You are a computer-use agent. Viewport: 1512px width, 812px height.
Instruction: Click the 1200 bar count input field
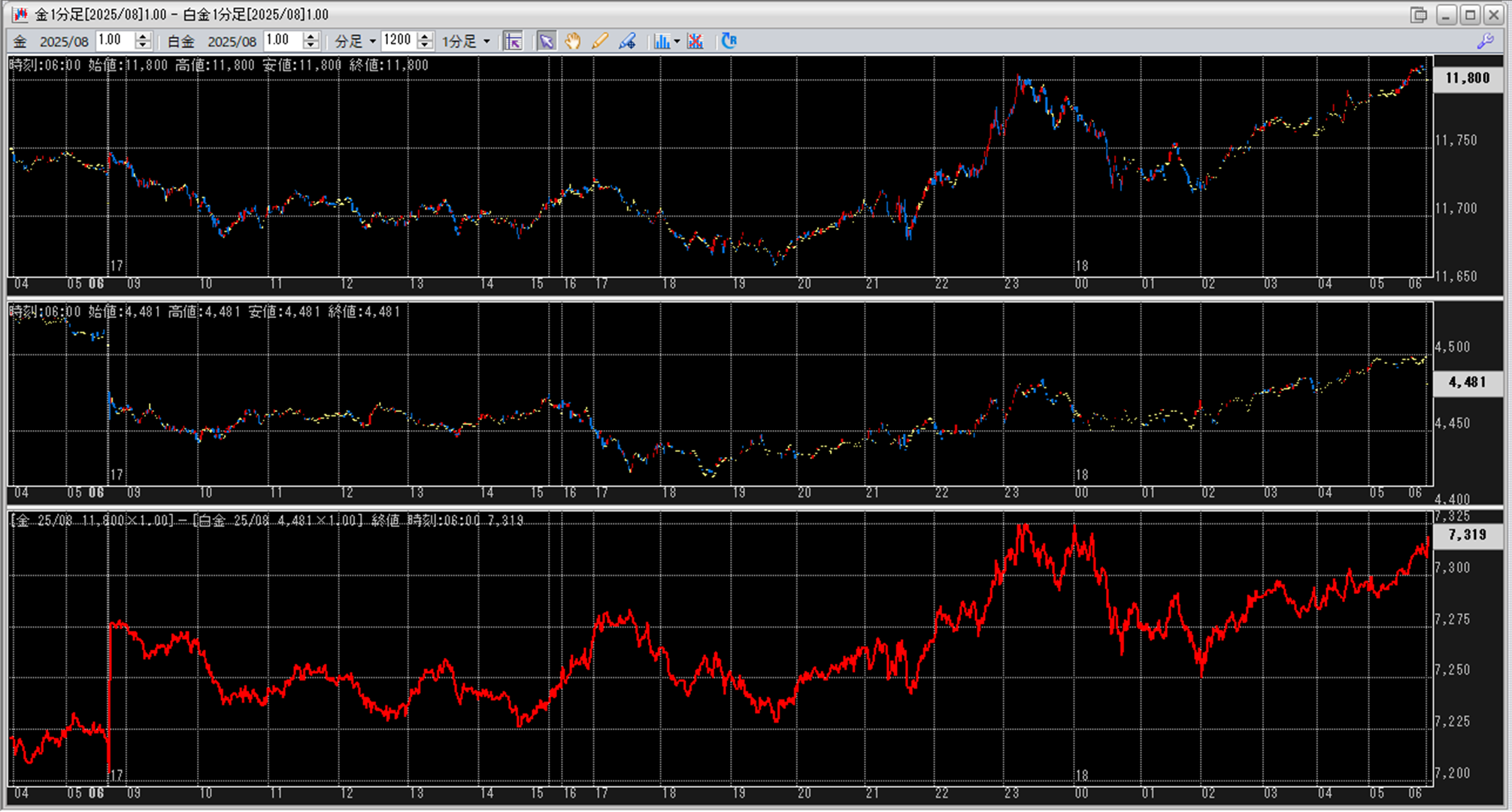coord(398,41)
